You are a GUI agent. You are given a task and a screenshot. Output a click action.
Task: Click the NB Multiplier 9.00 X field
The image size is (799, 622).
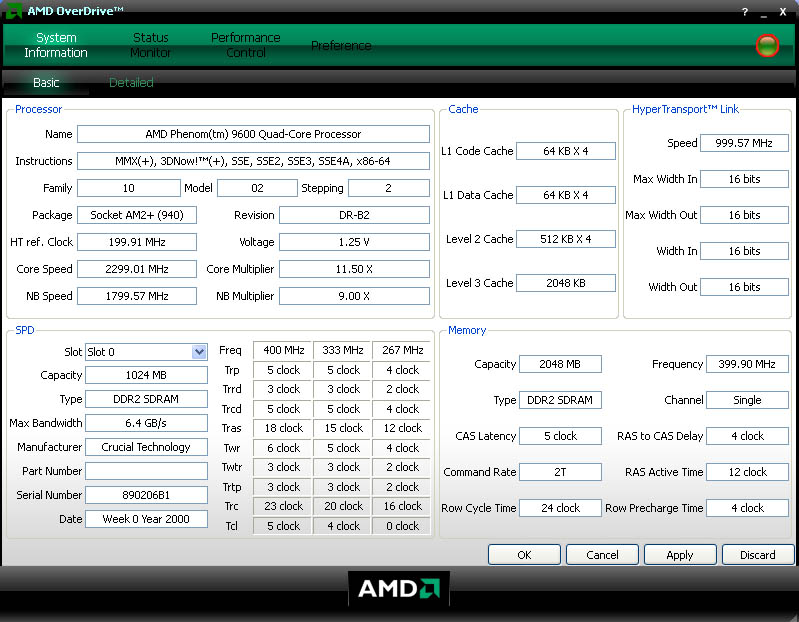pyautogui.click(x=354, y=296)
